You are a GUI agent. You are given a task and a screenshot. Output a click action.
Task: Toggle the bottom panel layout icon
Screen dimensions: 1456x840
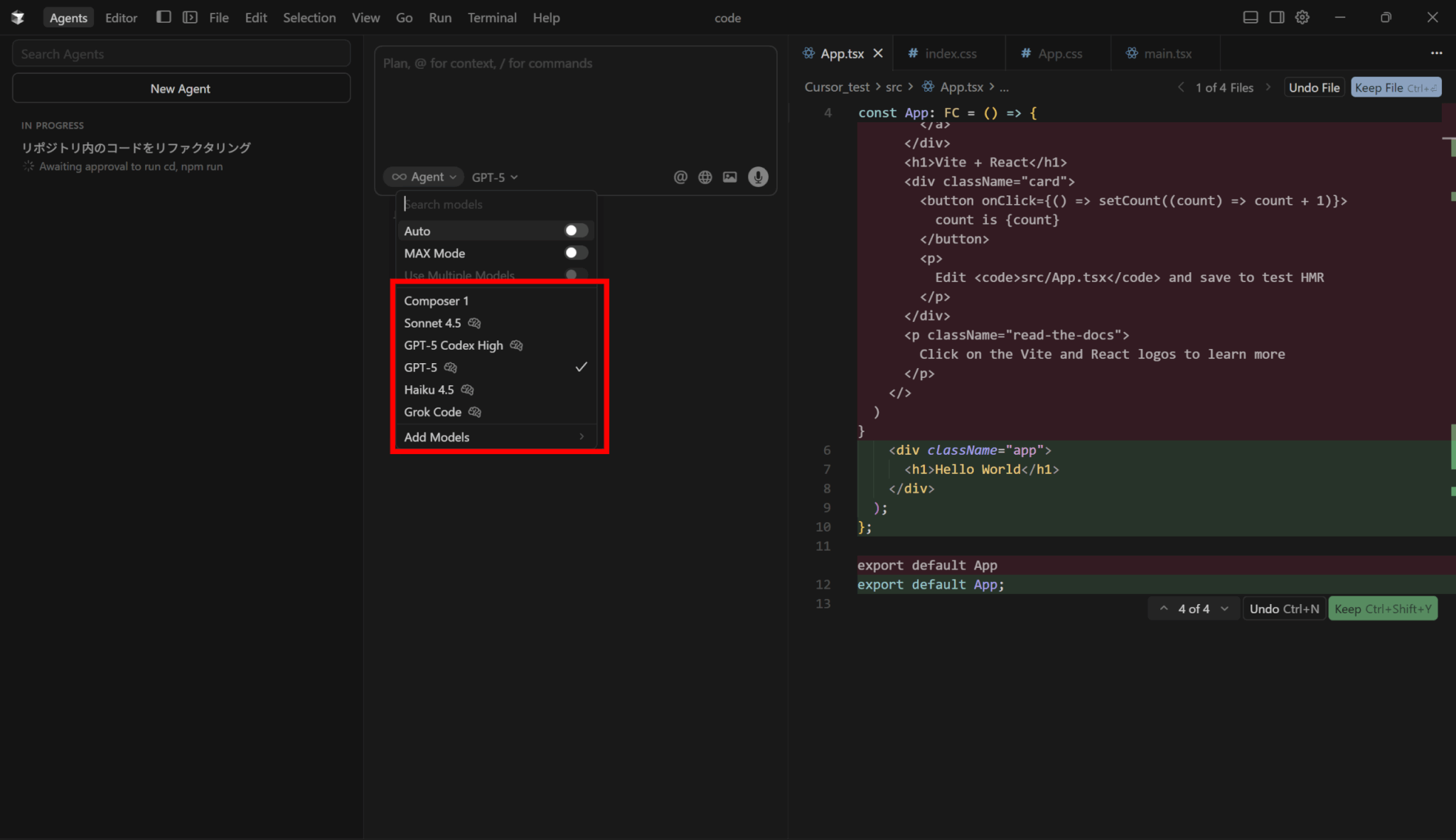(1251, 17)
